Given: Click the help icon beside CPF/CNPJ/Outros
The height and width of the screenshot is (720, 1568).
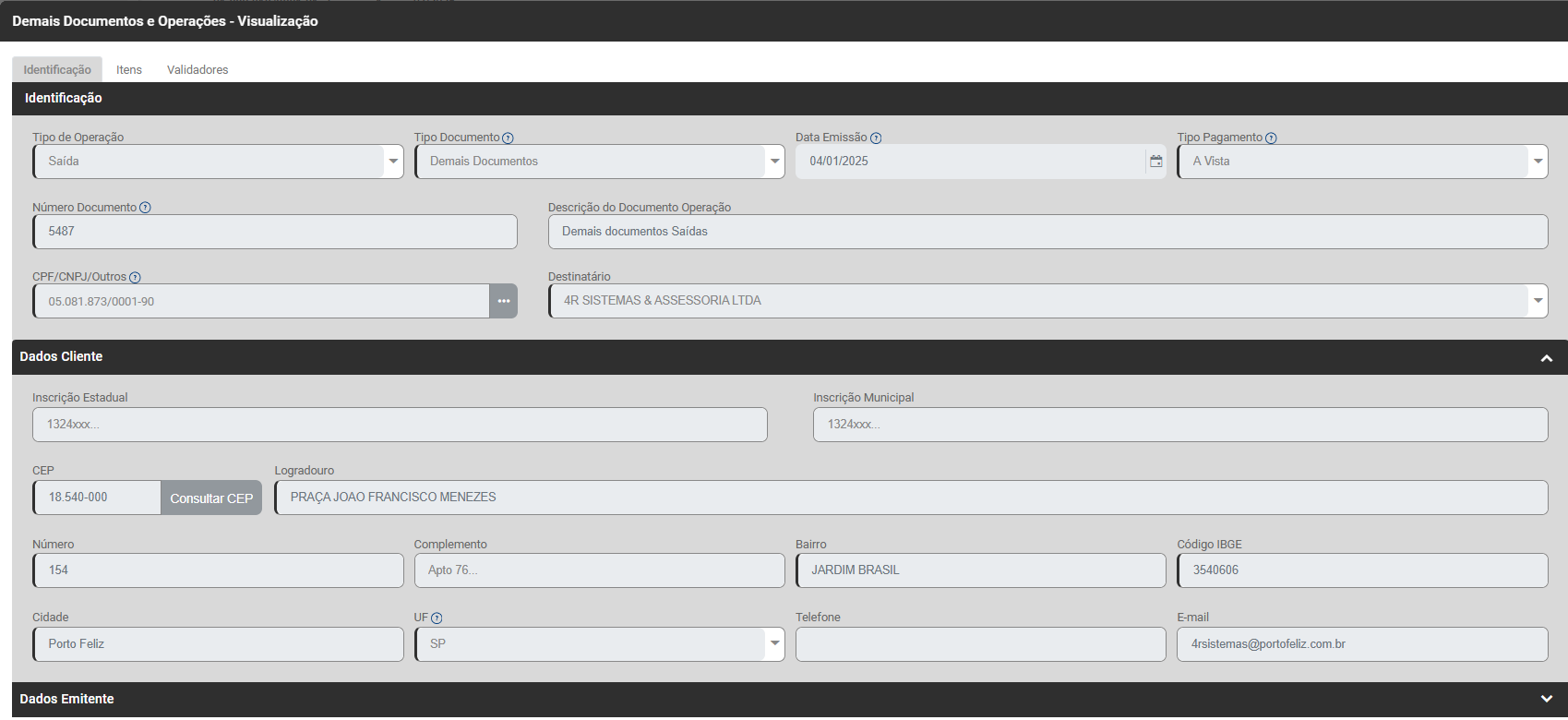Looking at the screenshot, I should coord(135,278).
